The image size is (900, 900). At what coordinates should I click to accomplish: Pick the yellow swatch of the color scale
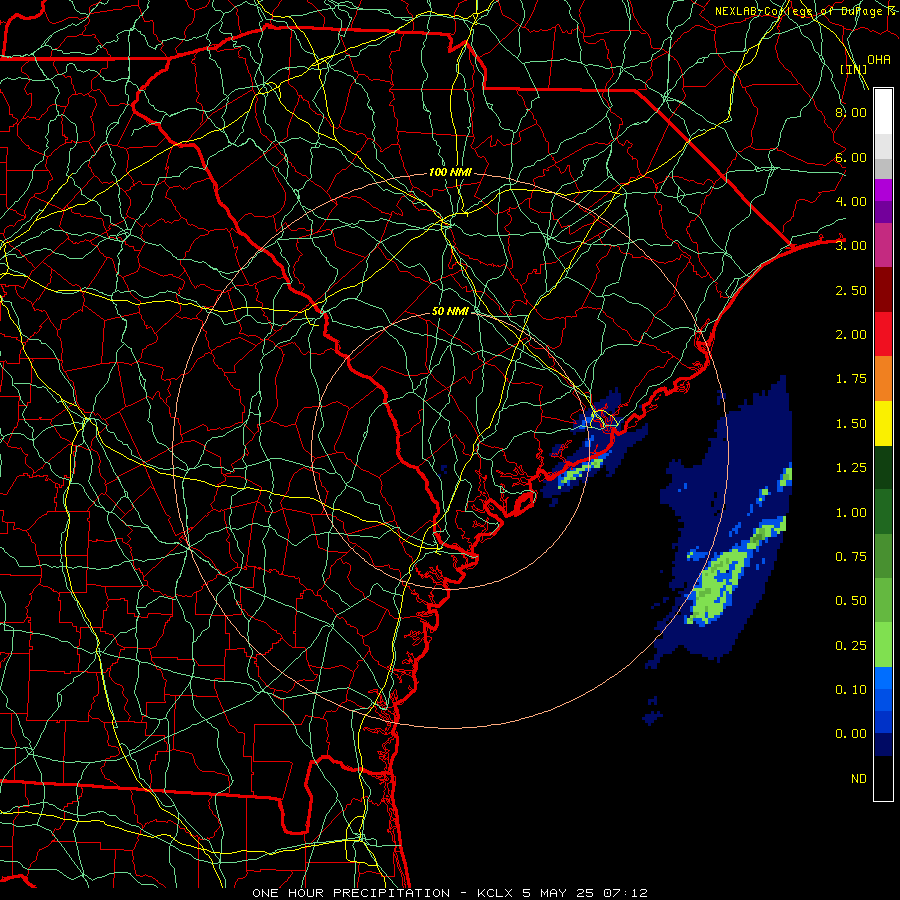click(x=883, y=423)
